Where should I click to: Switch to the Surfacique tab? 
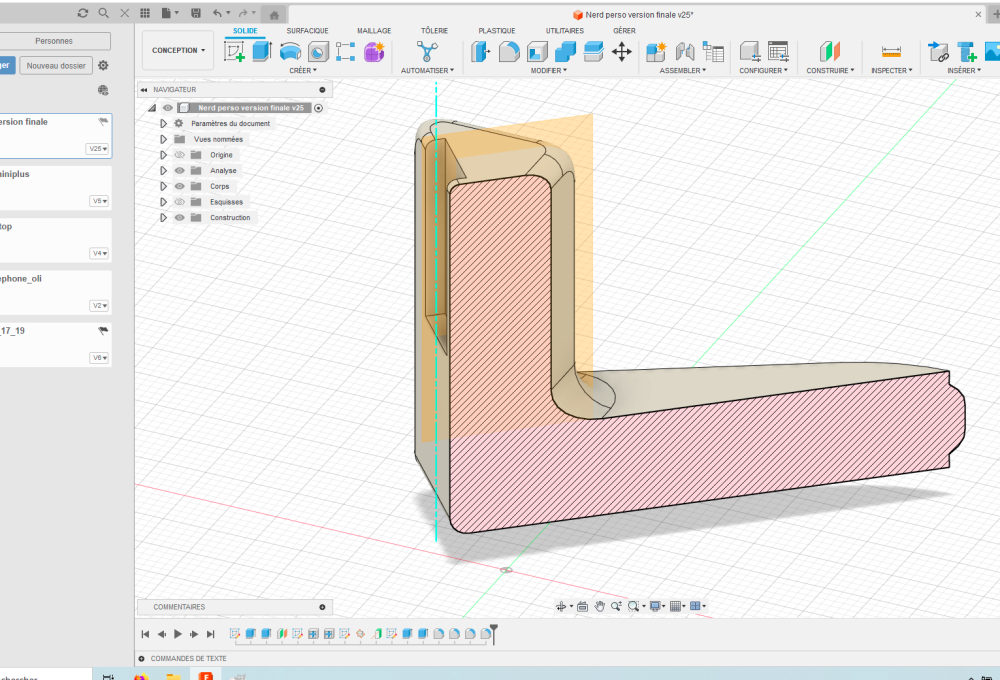click(x=307, y=31)
